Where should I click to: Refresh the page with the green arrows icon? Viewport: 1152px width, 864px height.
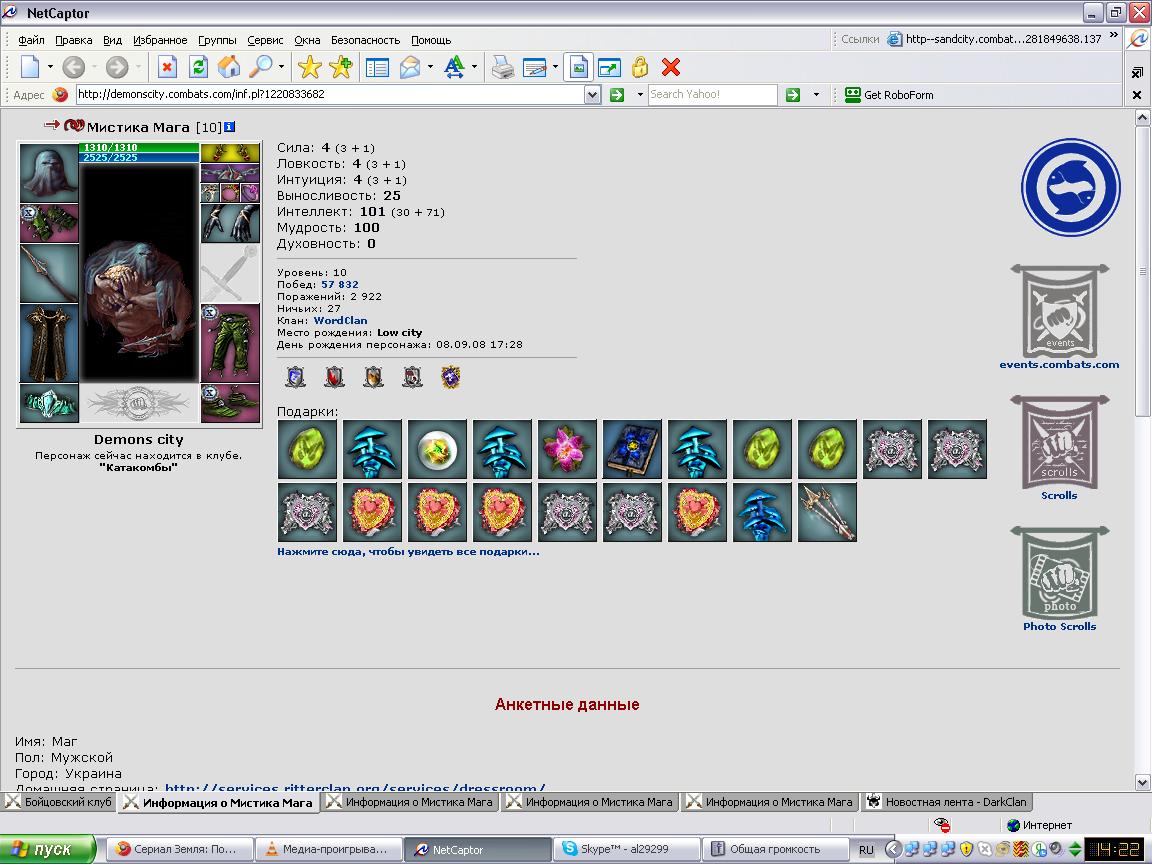point(198,68)
